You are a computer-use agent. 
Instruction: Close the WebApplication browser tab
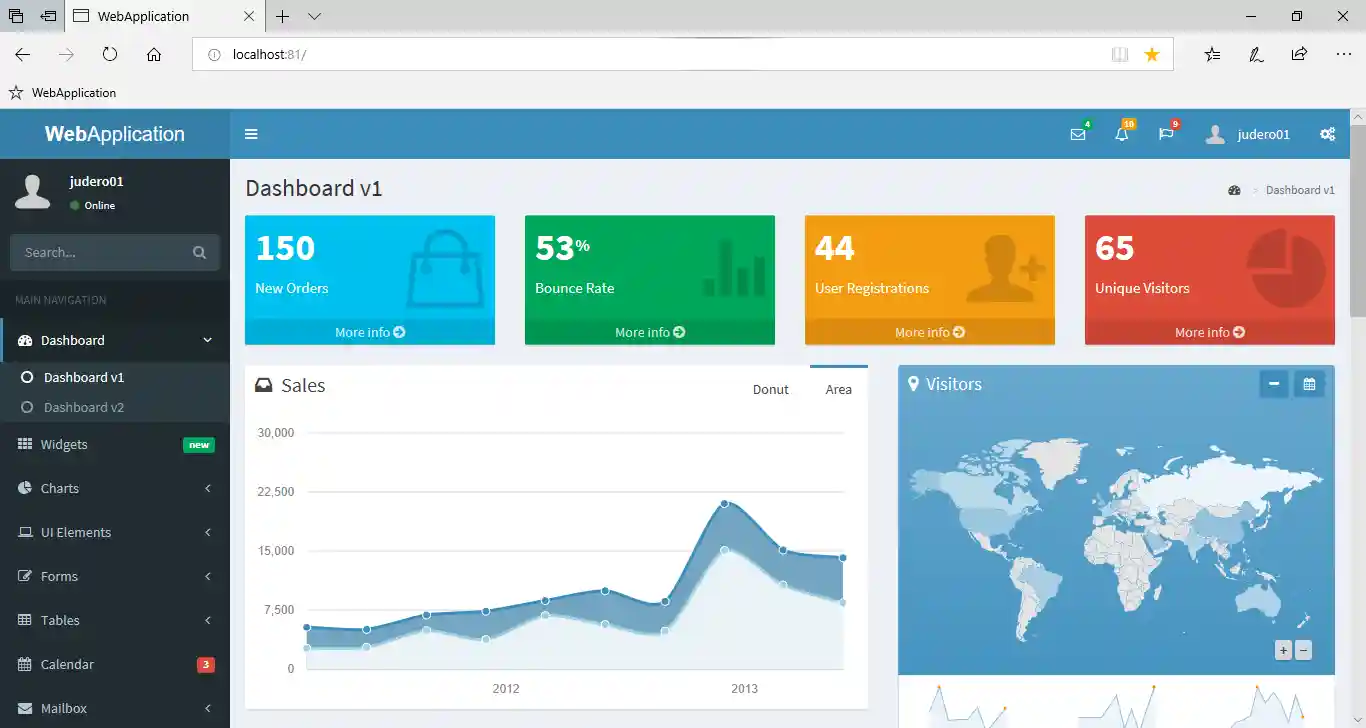coord(249,16)
